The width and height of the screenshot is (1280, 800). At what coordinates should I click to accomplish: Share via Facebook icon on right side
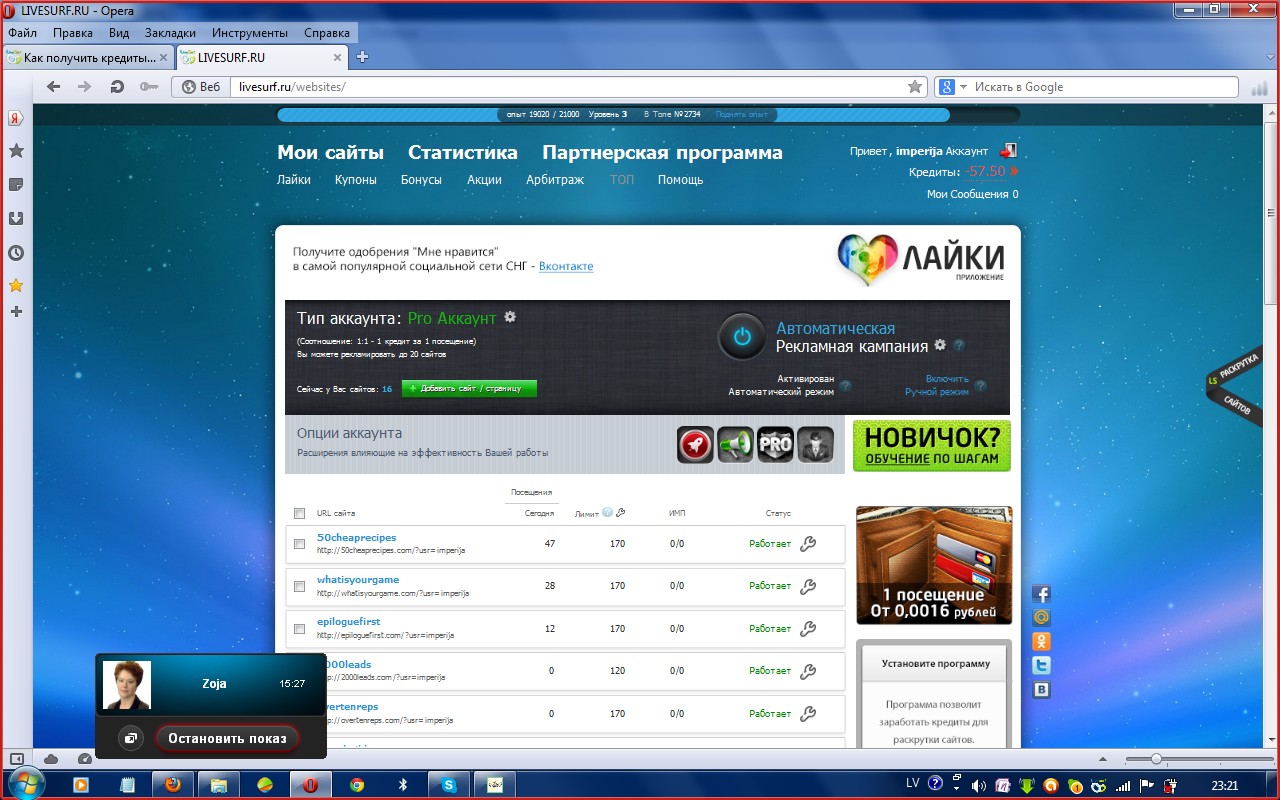(x=1041, y=594)
